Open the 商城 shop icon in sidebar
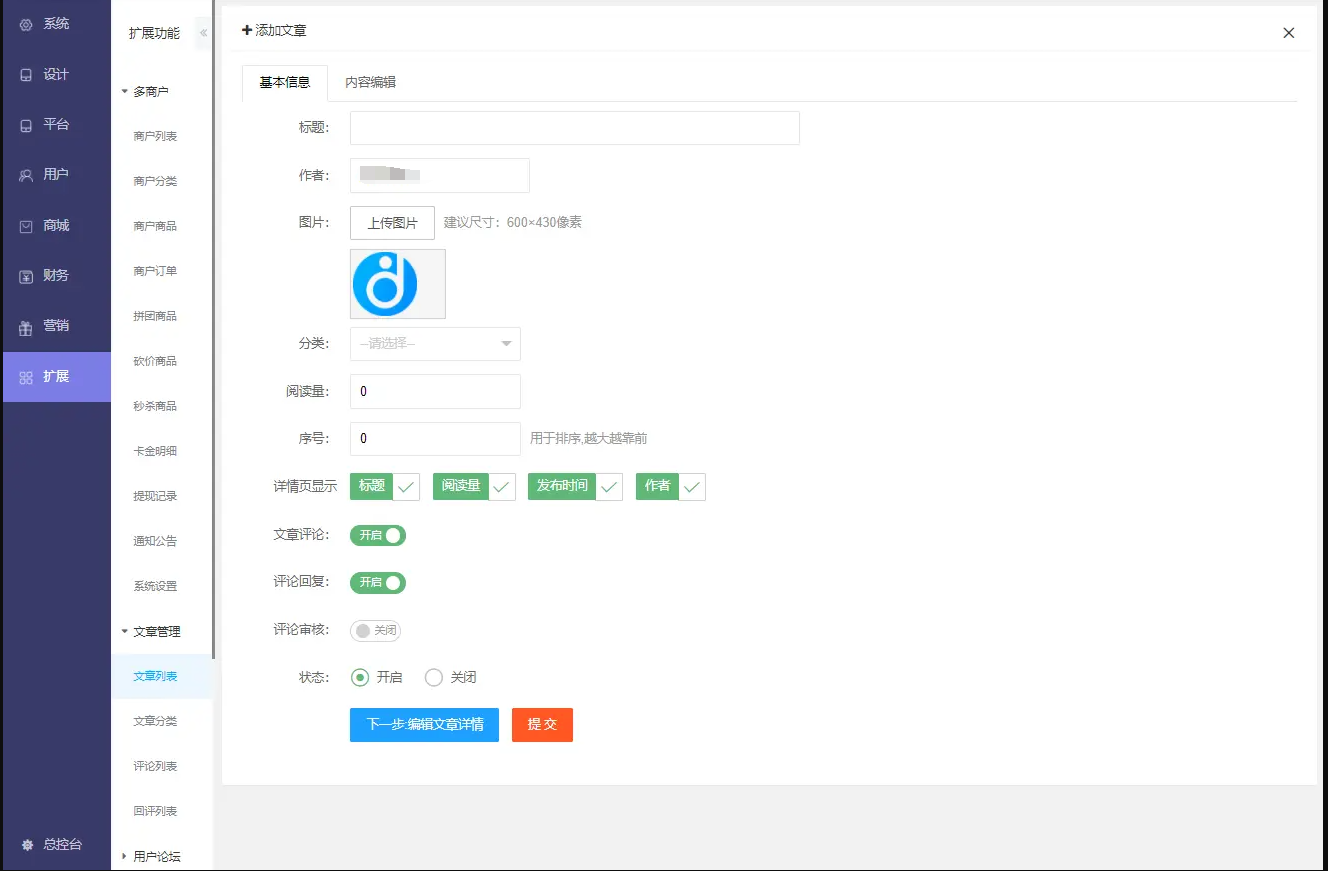Screen dimensions: 1328x871 pos(26,226)
